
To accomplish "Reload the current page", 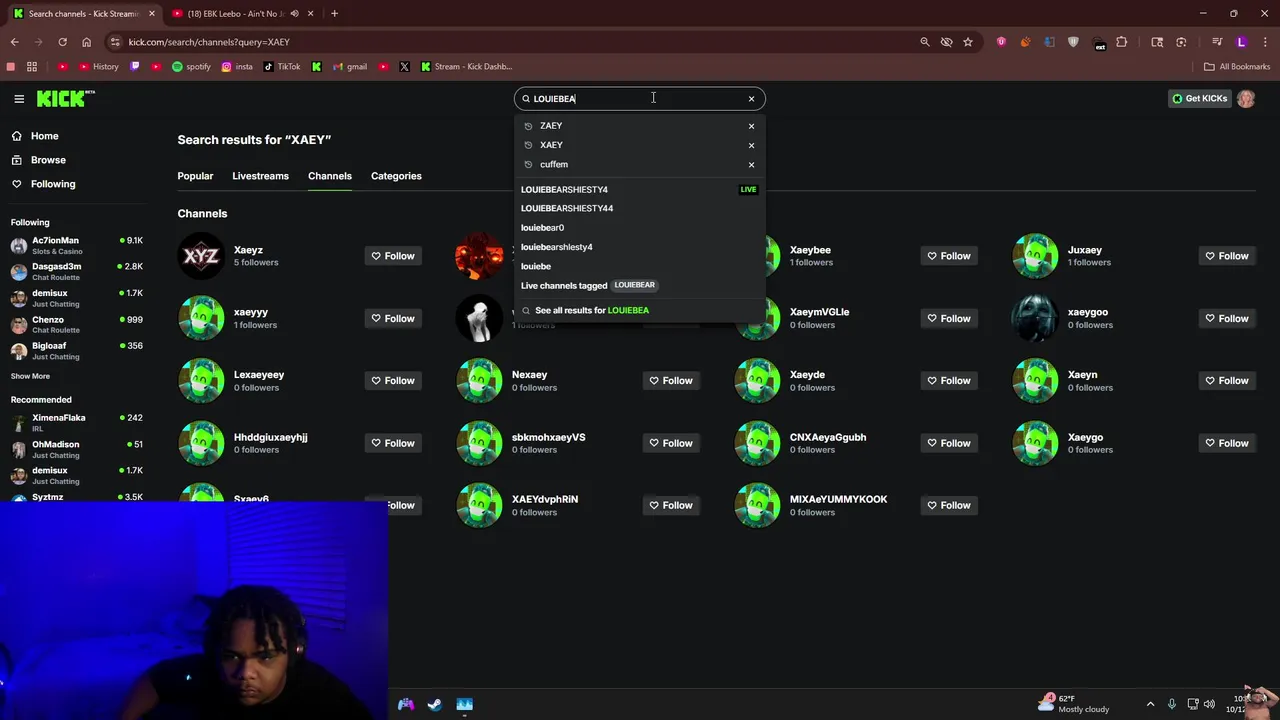I will tap(62, 42).
